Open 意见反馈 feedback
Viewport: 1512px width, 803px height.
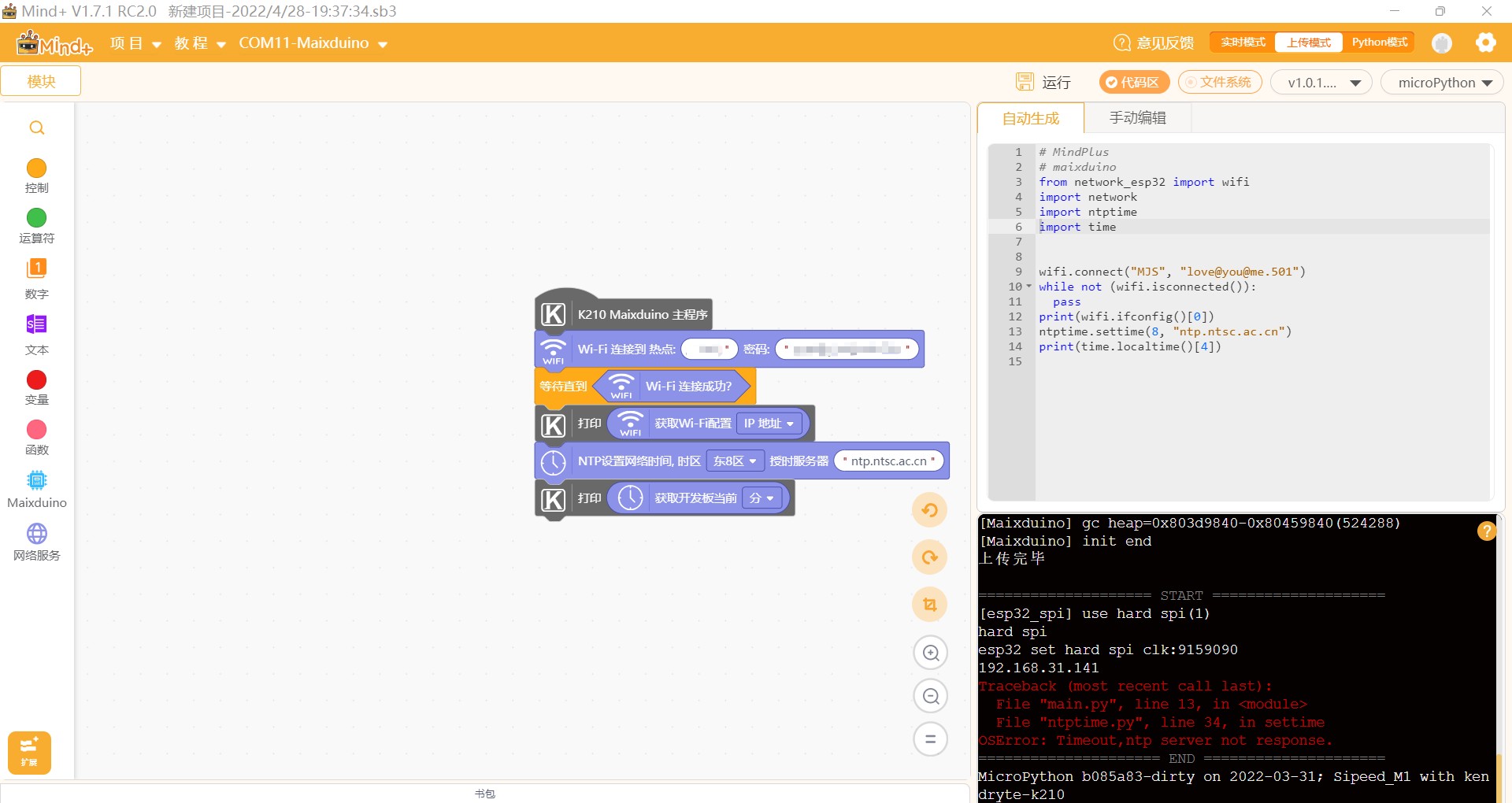(1154, 43)
